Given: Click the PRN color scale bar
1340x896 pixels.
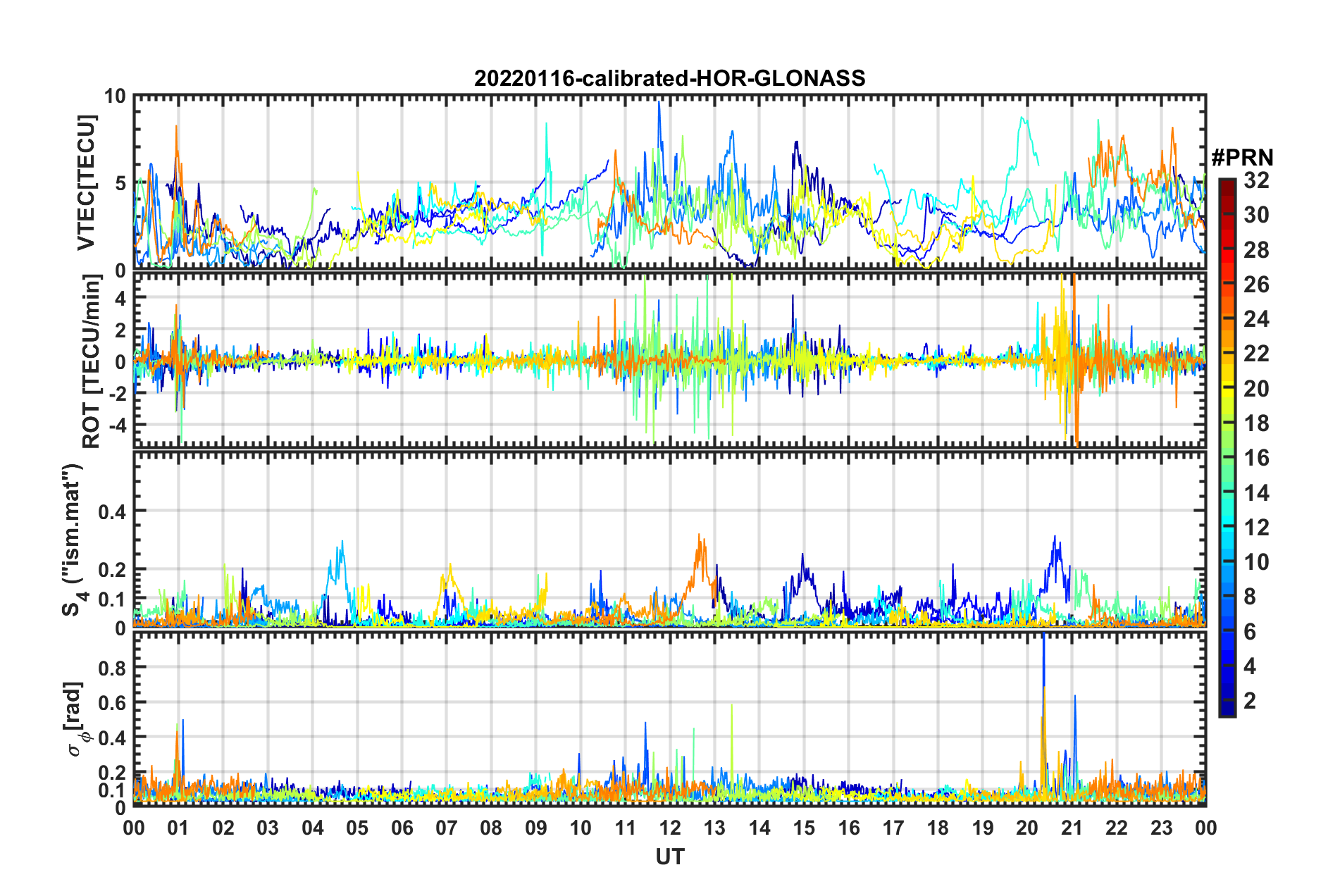Looking at the screenshot, I should pyautogui.click(x=1227, y=447).
